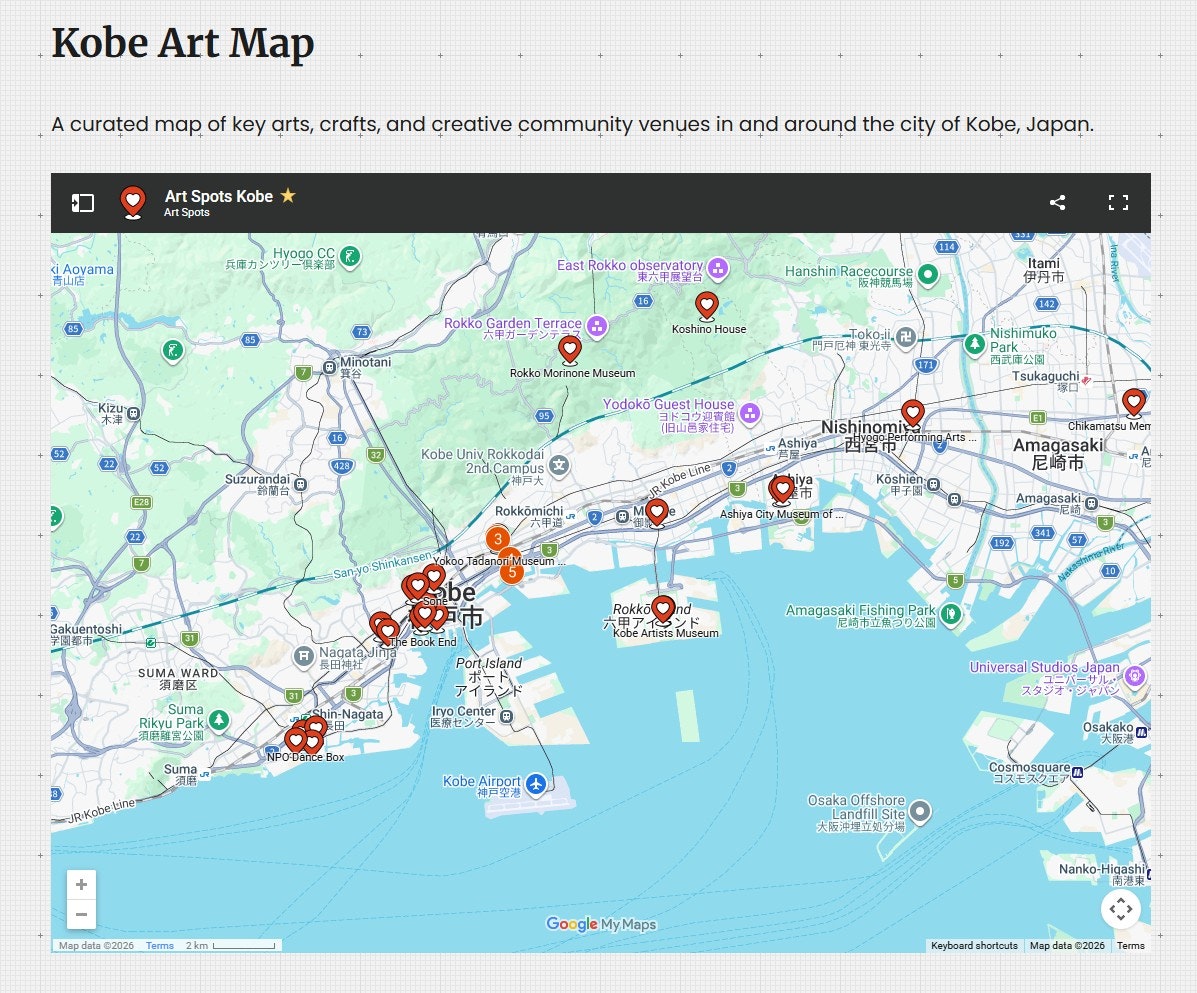Click the Amagasaki city label
The height and width of the screenshot is (993, 1197).
point(1058,446)
